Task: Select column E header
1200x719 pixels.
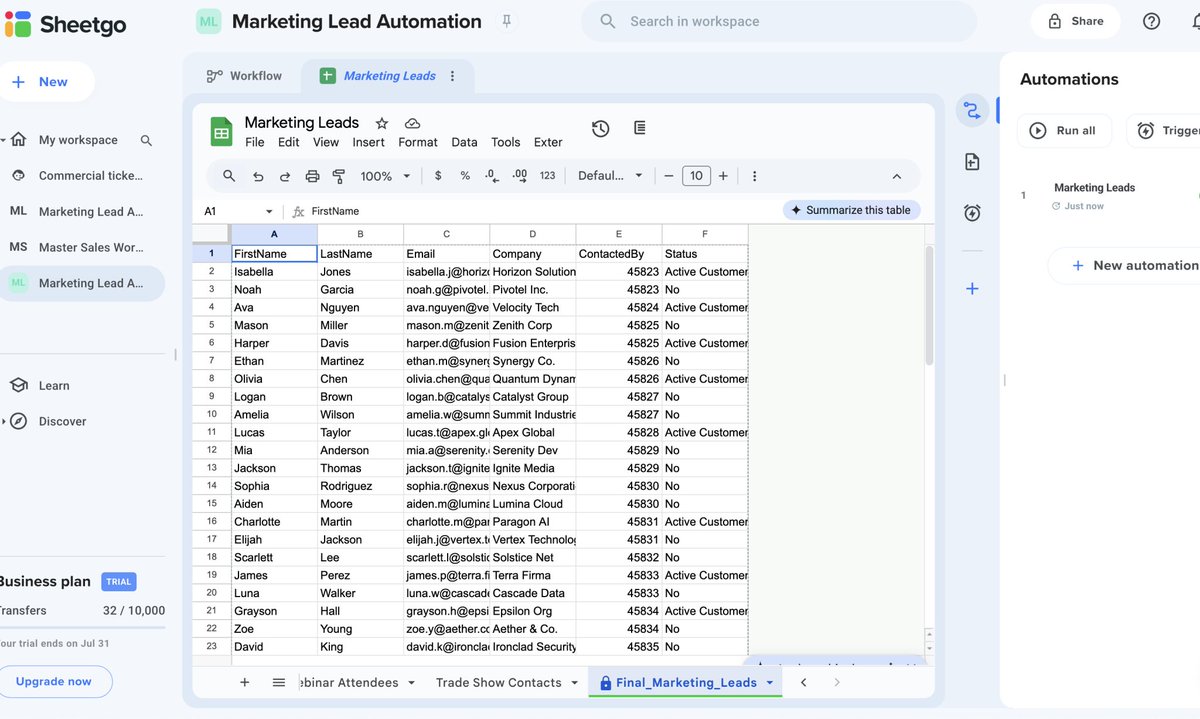Action: click(619, 234)
